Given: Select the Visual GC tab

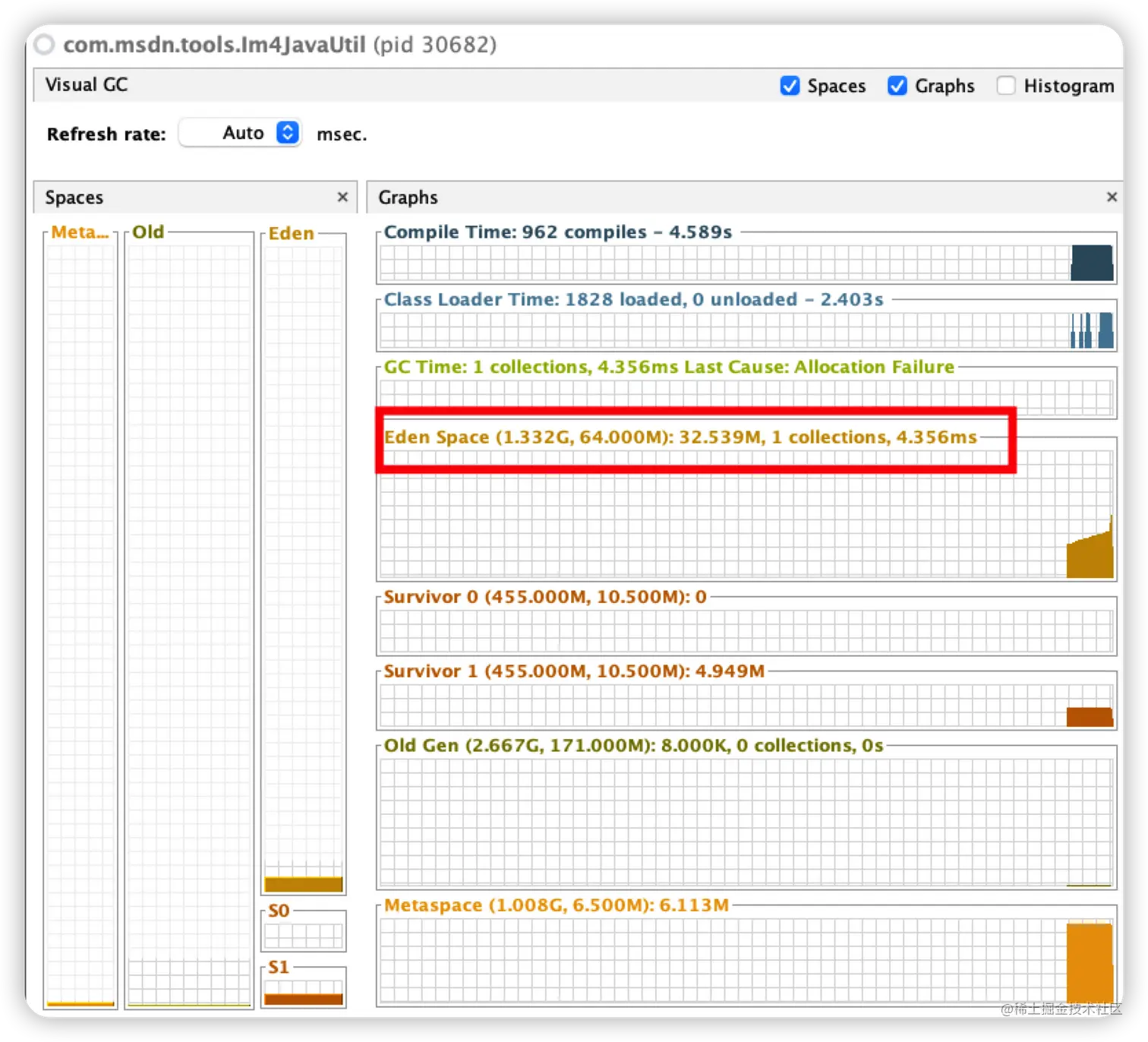Looking at the screenshot, I should pyautogui.click(x=87, y=84).
